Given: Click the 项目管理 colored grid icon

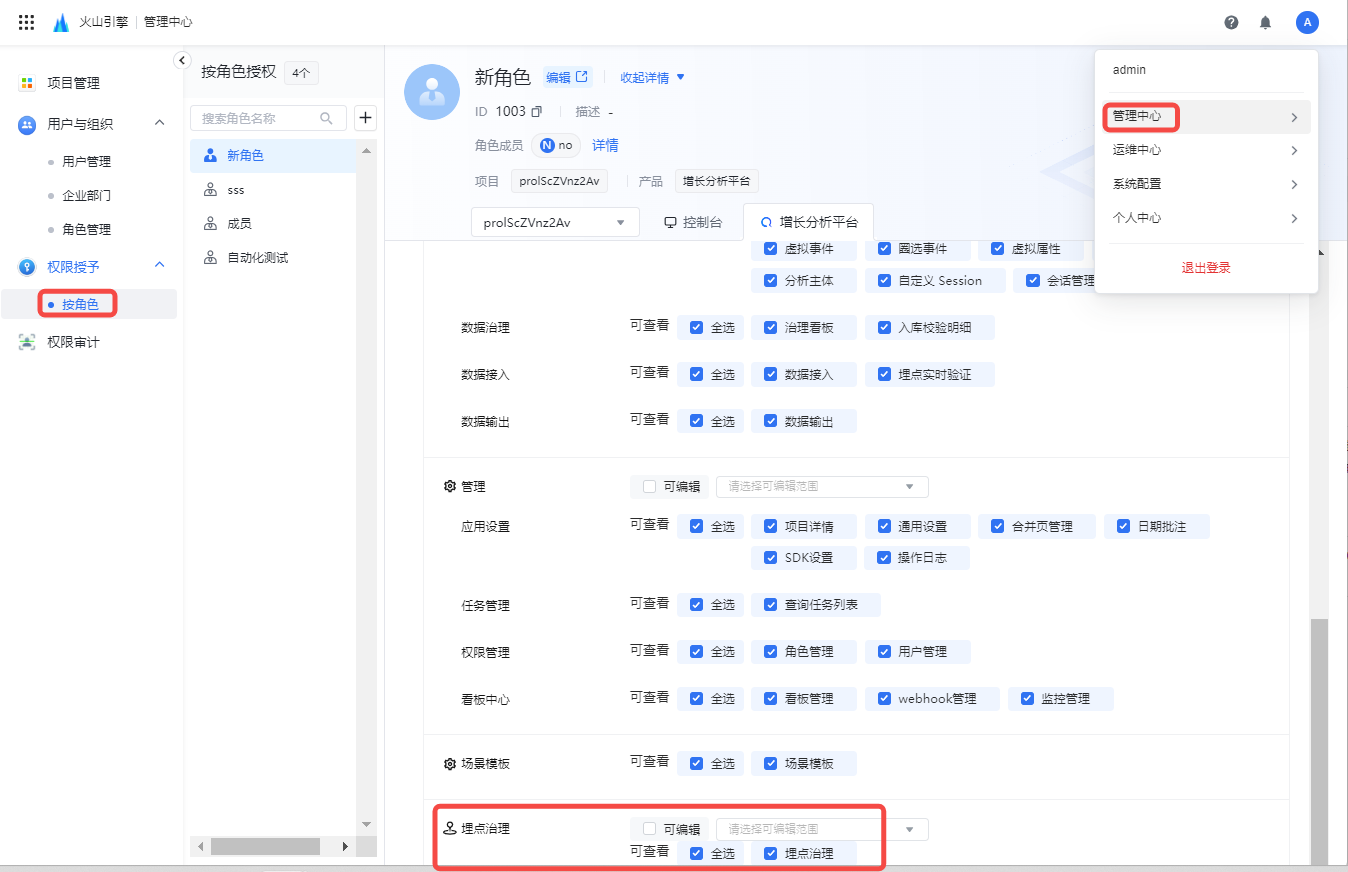Looking at the screenshot, I should 28,83.
